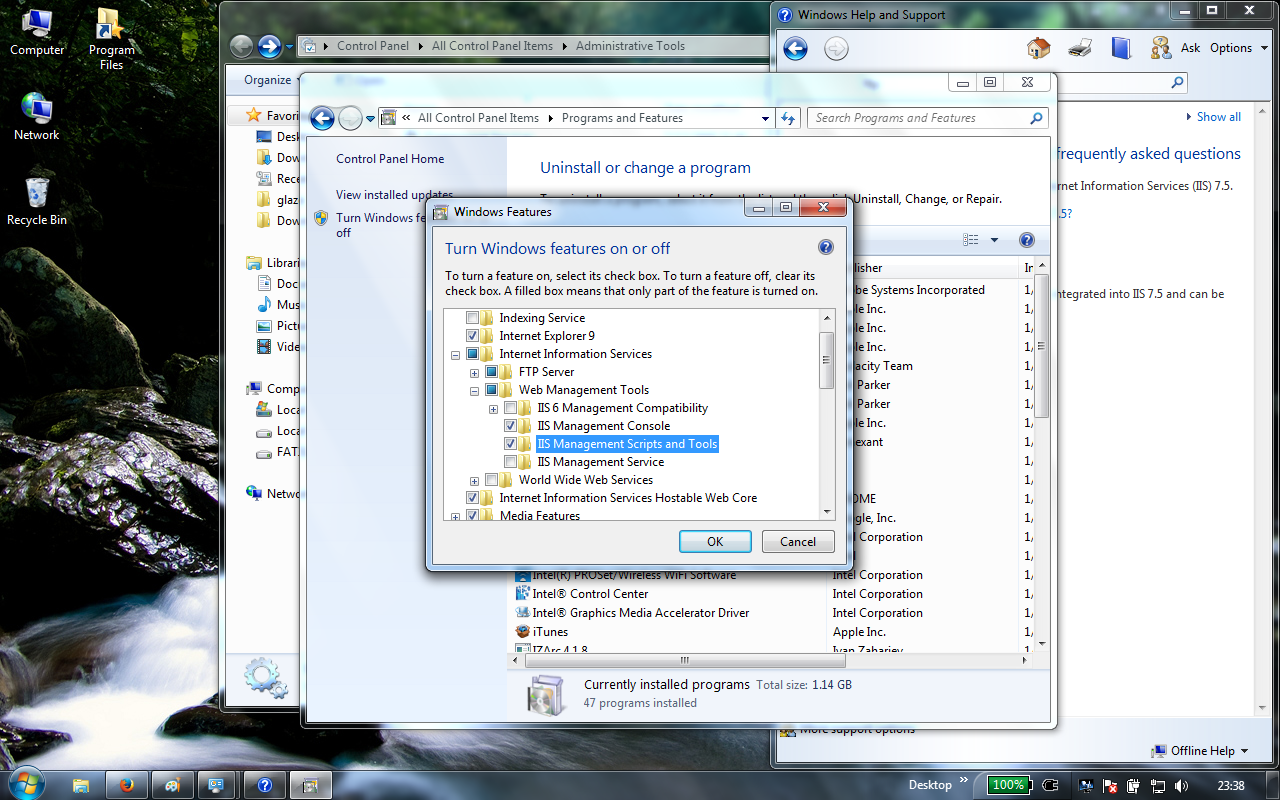The image size is (1280, 800).
Task: Click Ask in Help and Support toolbar
Action: [x=1190, y=48]
